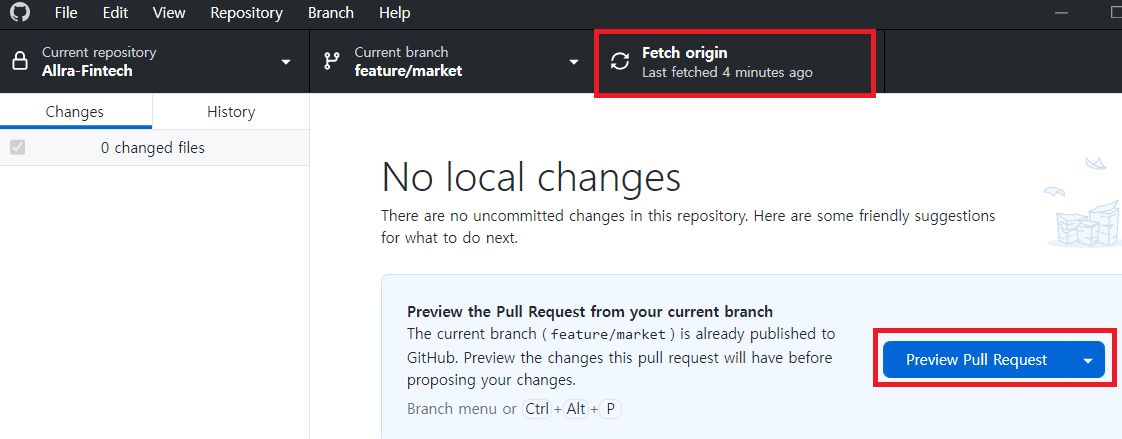Open the Help menu
Viewport: 1122px width, 439px height.
coord(394,13)
